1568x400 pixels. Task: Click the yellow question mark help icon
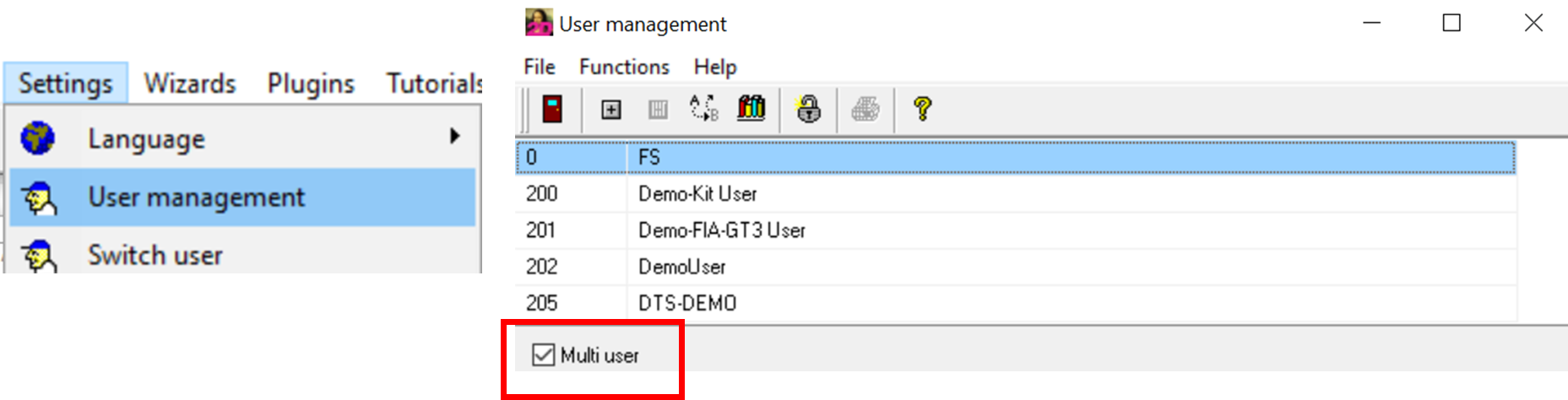click(x=922, y=109)
